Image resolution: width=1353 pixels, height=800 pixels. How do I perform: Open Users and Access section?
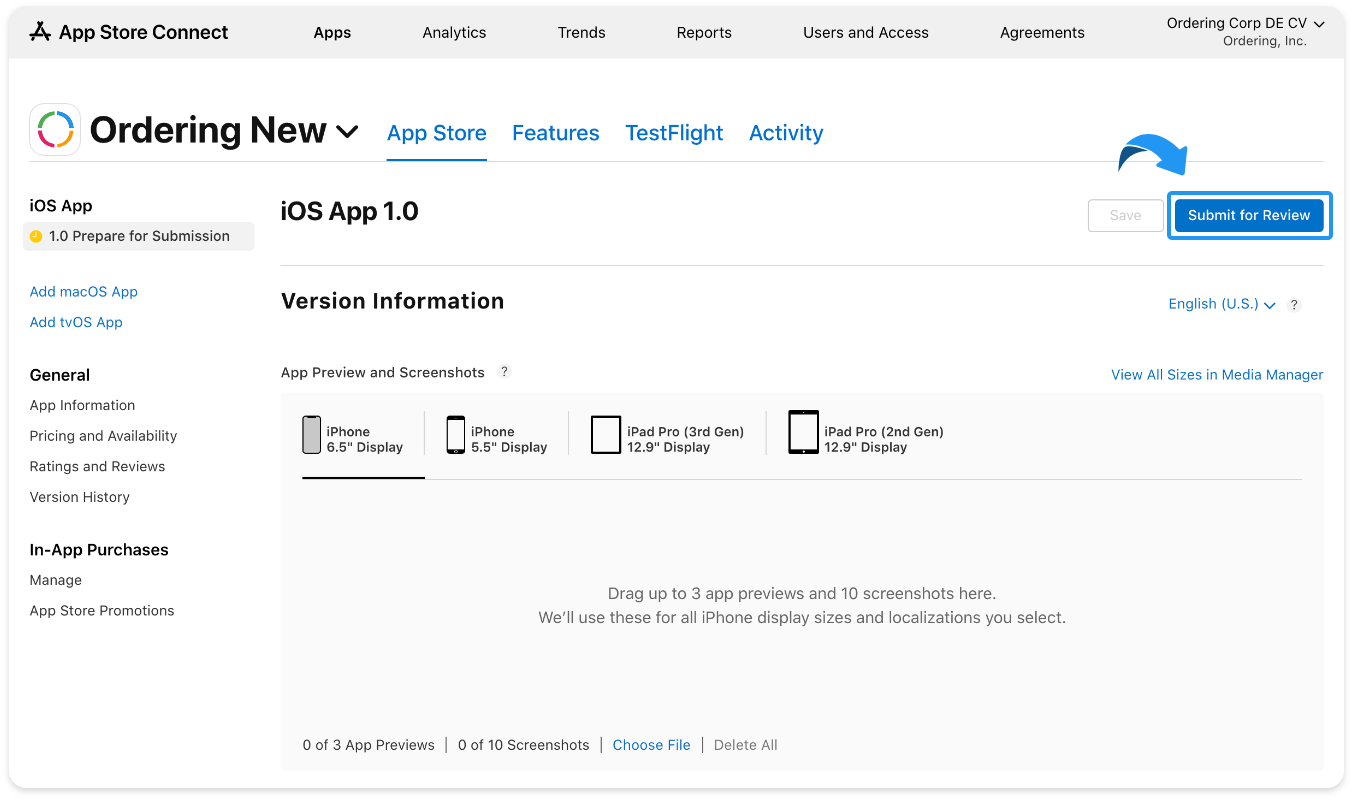click(x=866, y=33)
